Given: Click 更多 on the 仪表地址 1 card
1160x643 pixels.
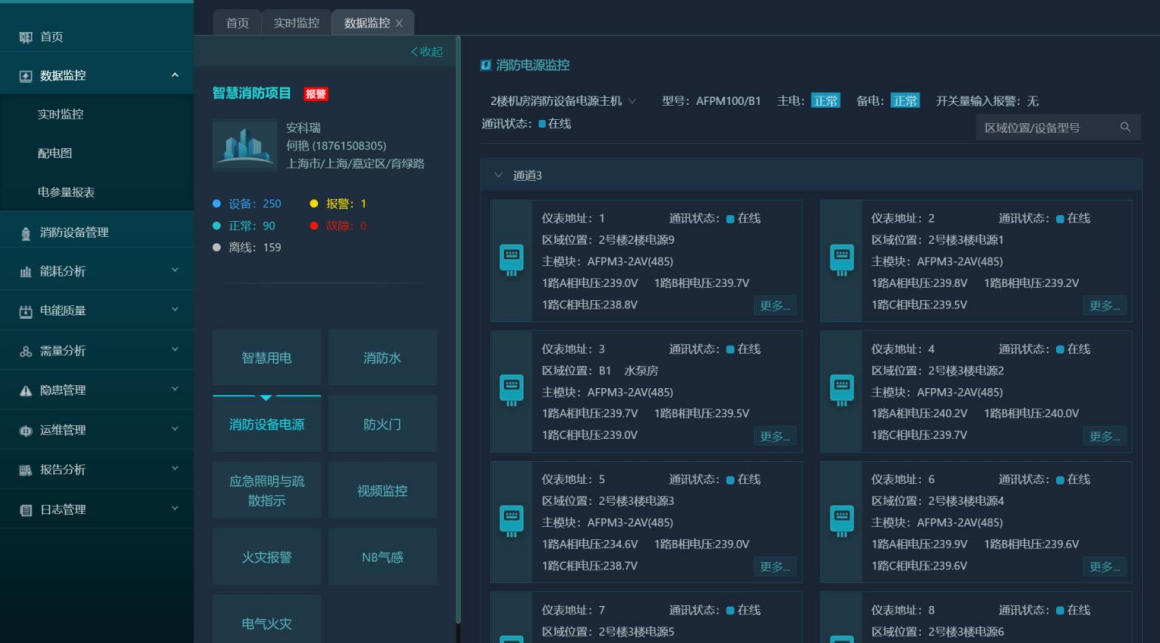Looking at the screenshot, I should (x=775, y=306).
